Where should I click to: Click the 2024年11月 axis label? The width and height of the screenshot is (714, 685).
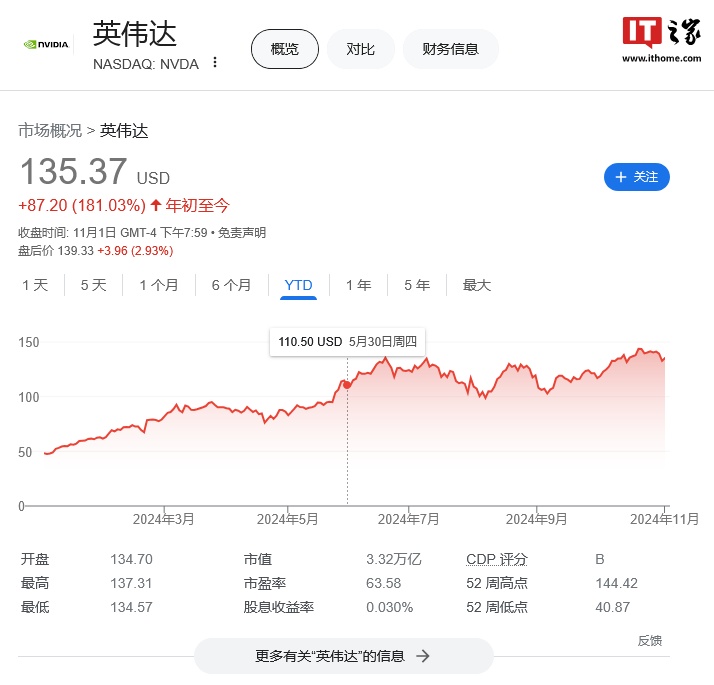[664, 519]
